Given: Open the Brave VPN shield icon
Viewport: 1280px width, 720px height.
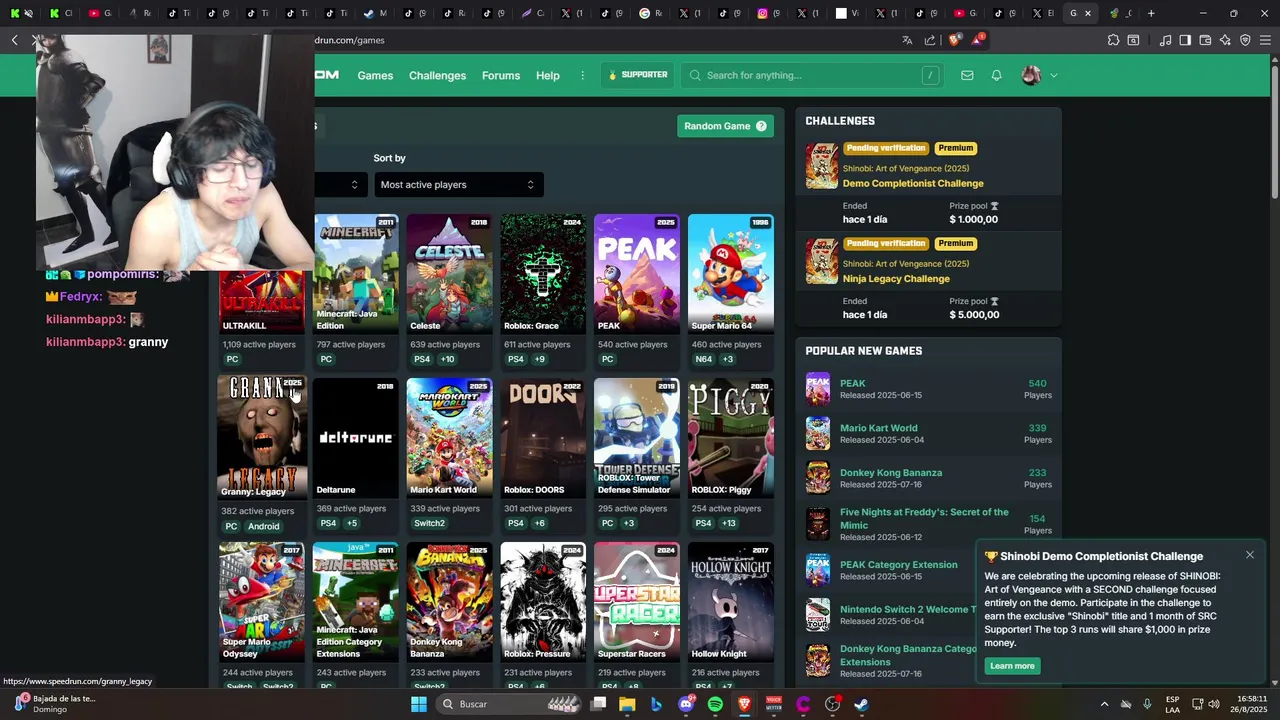Looking at the screenshot, I should [x=1245, y=40].
